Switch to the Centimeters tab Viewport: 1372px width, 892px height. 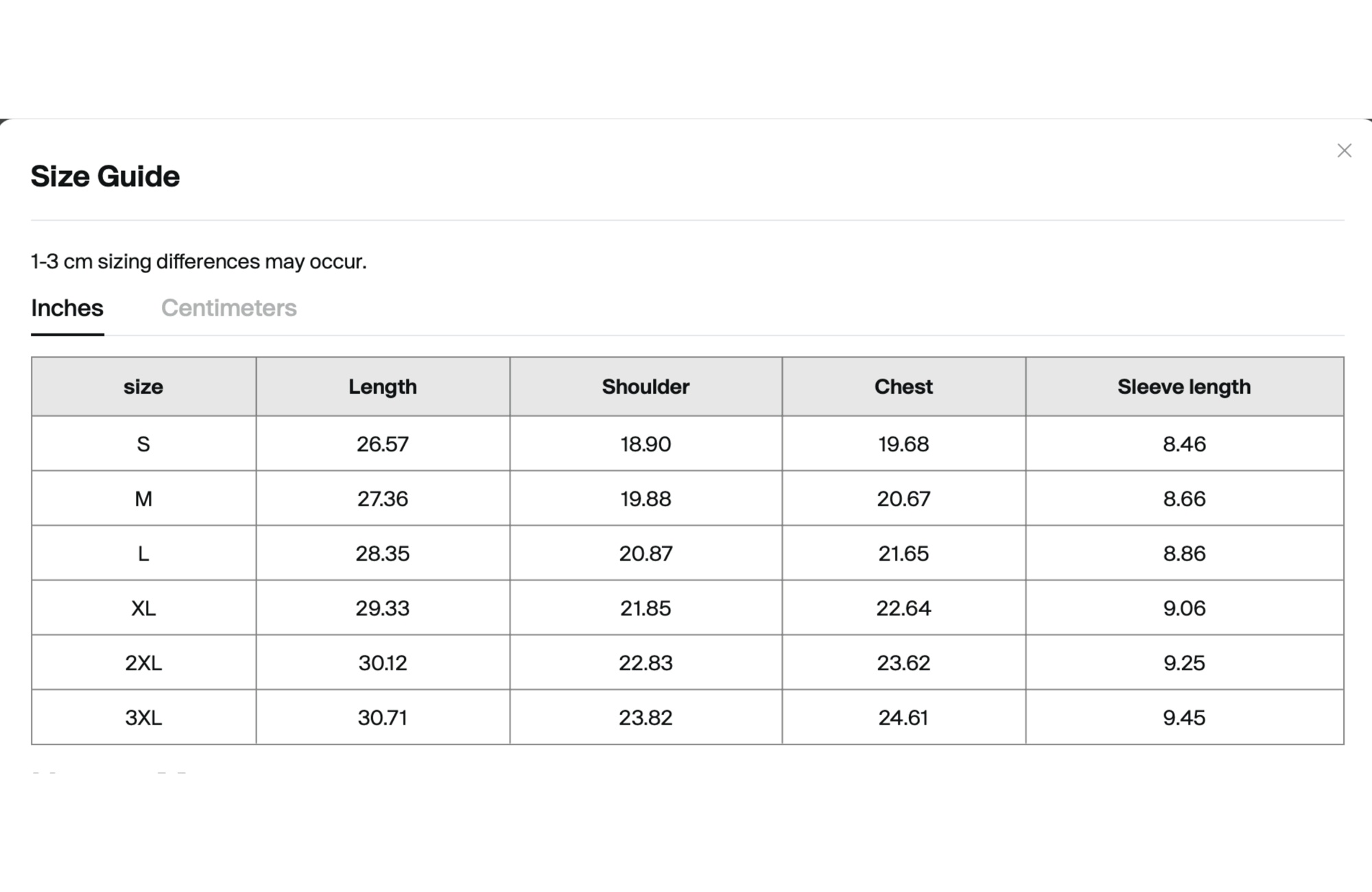tap(228, 308)
